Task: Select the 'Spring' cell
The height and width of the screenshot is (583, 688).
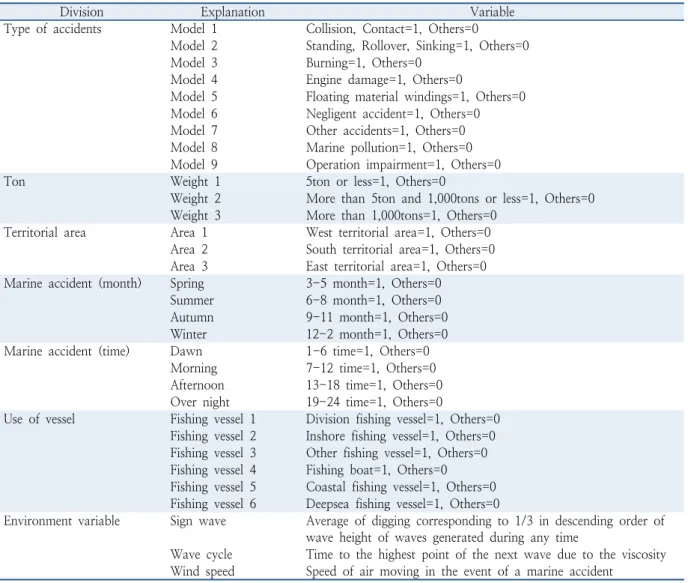Action: click(x=187, y=284)
